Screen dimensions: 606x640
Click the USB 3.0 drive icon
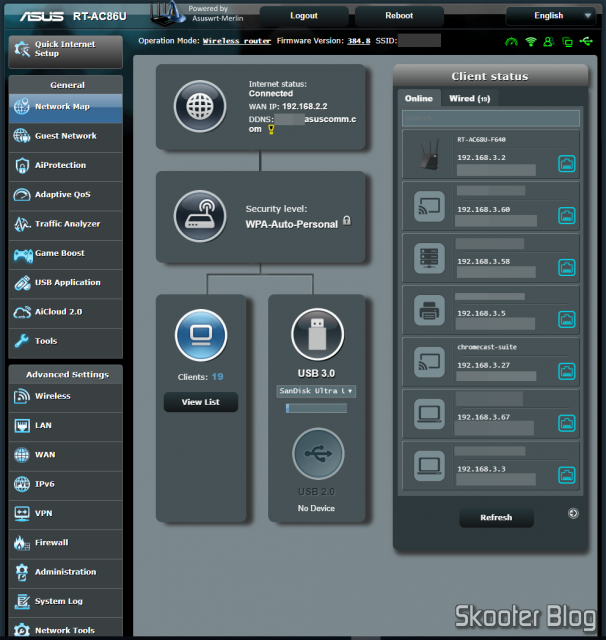(317, 334)
